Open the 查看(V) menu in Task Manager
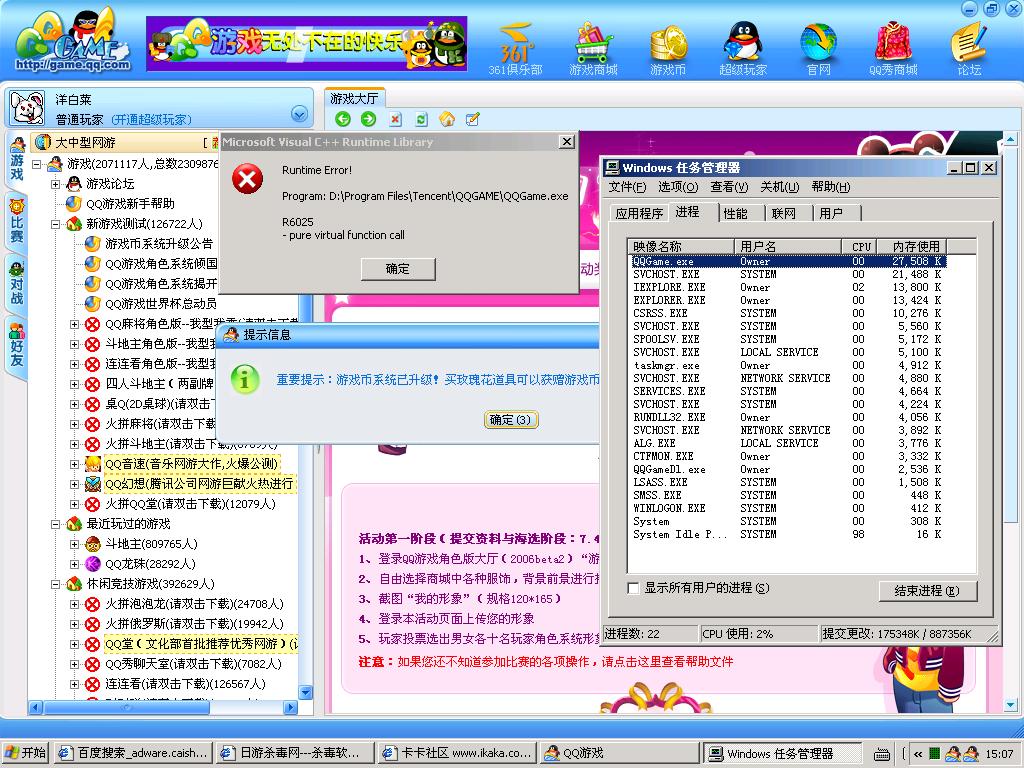The height and width of the screenshot is (768, 1024). 729,187
